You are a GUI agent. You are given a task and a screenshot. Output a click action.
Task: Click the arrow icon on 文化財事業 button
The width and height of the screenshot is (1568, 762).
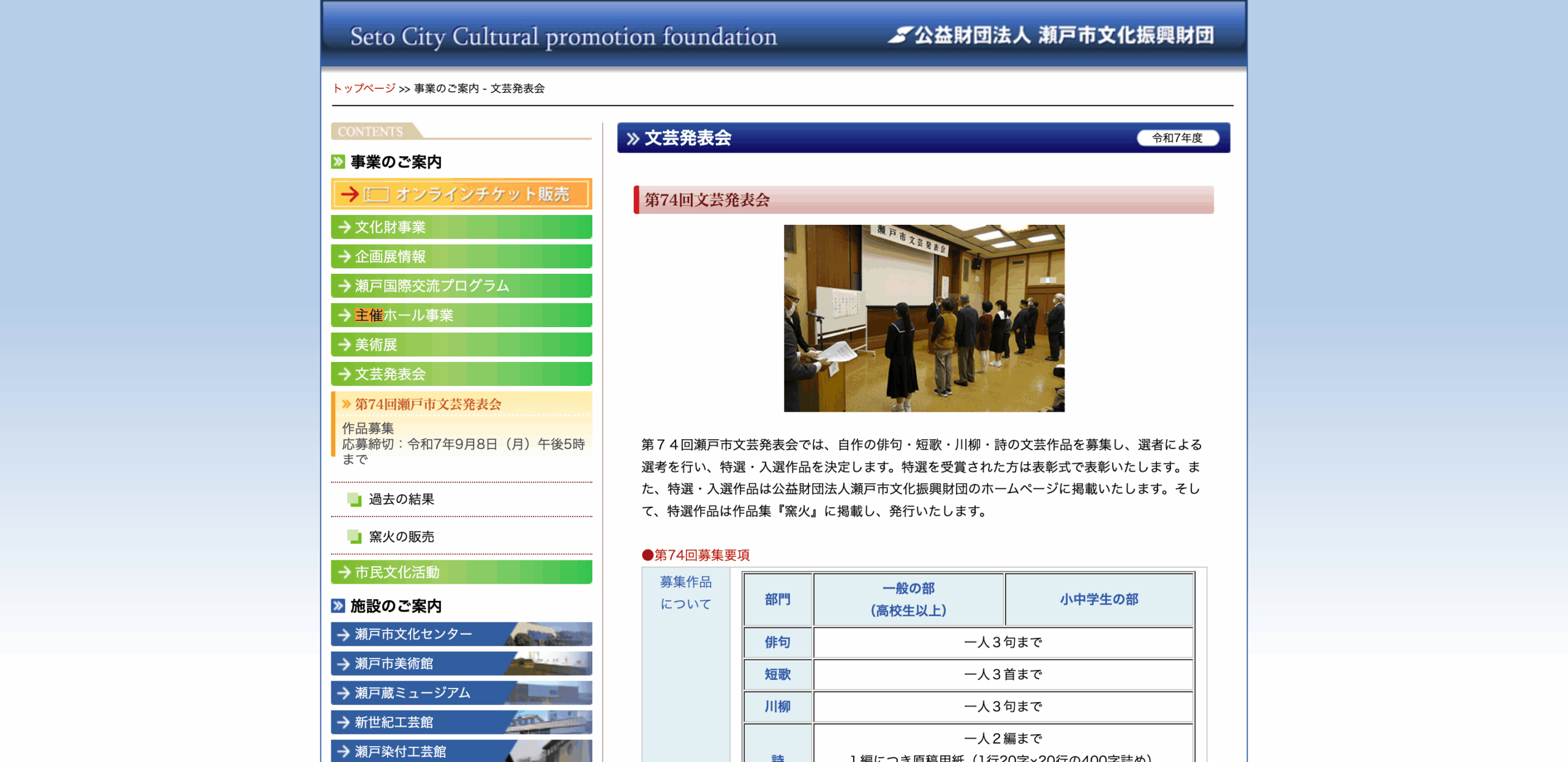click(345, 227)
